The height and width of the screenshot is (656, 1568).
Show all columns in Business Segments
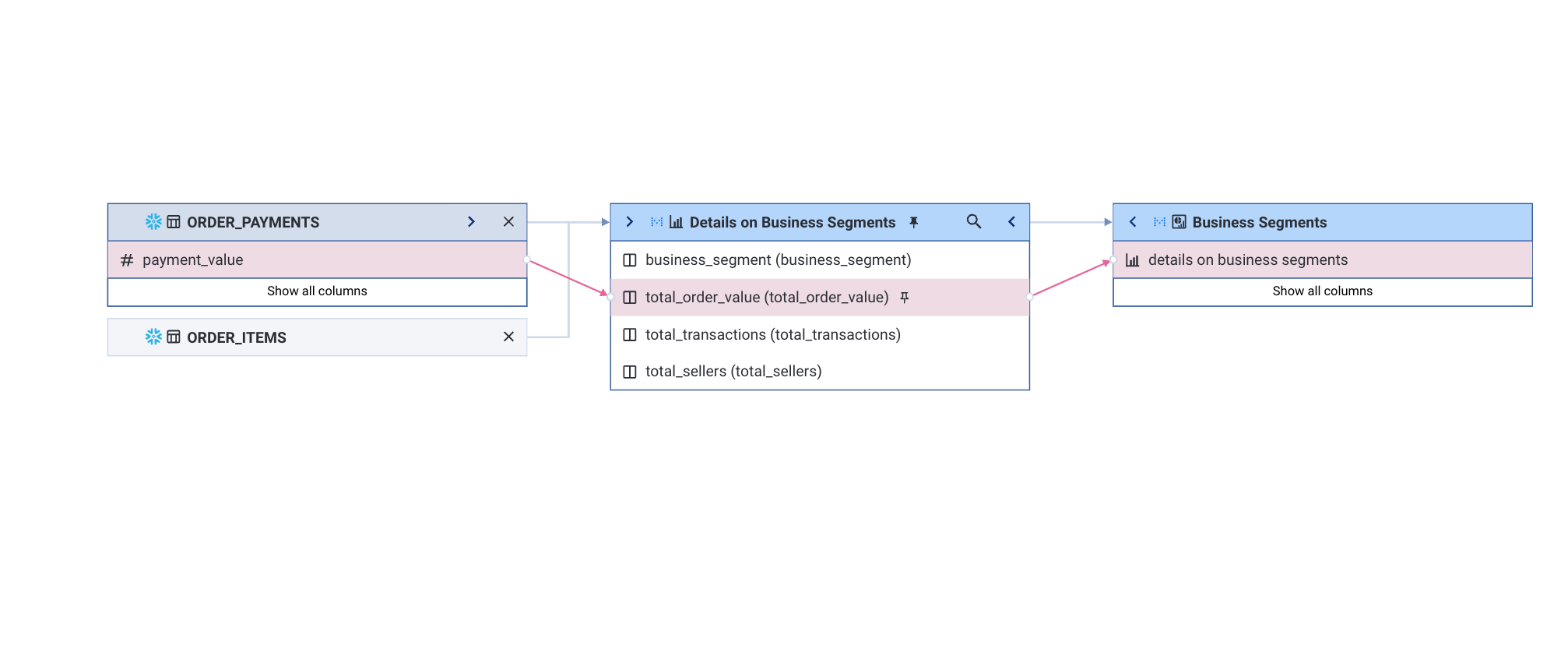[x=1322, y=291]
